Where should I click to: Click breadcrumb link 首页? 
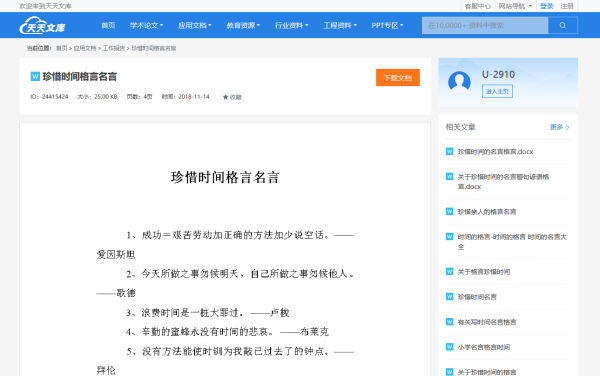[x=61, y=48]
